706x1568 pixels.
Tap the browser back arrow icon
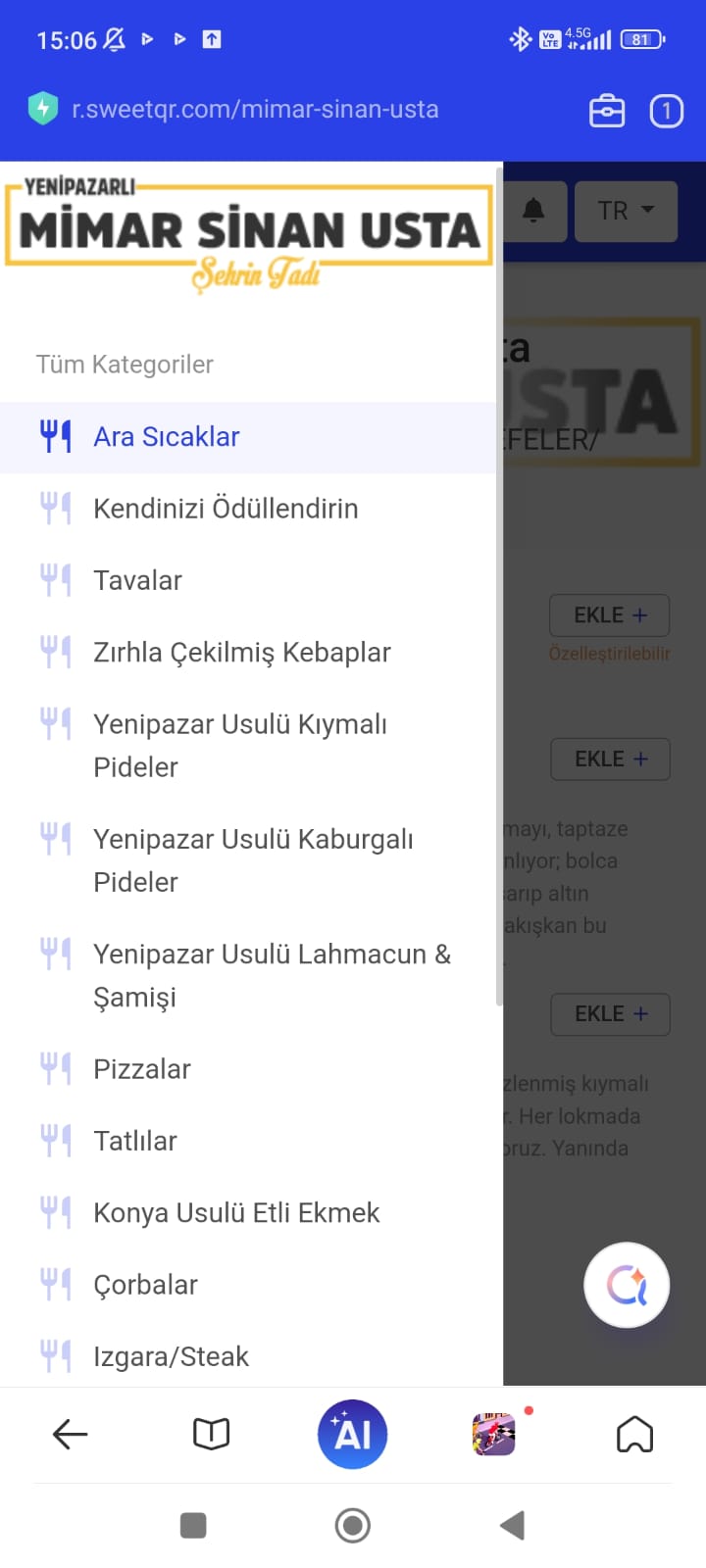[x=71, y=1435]
